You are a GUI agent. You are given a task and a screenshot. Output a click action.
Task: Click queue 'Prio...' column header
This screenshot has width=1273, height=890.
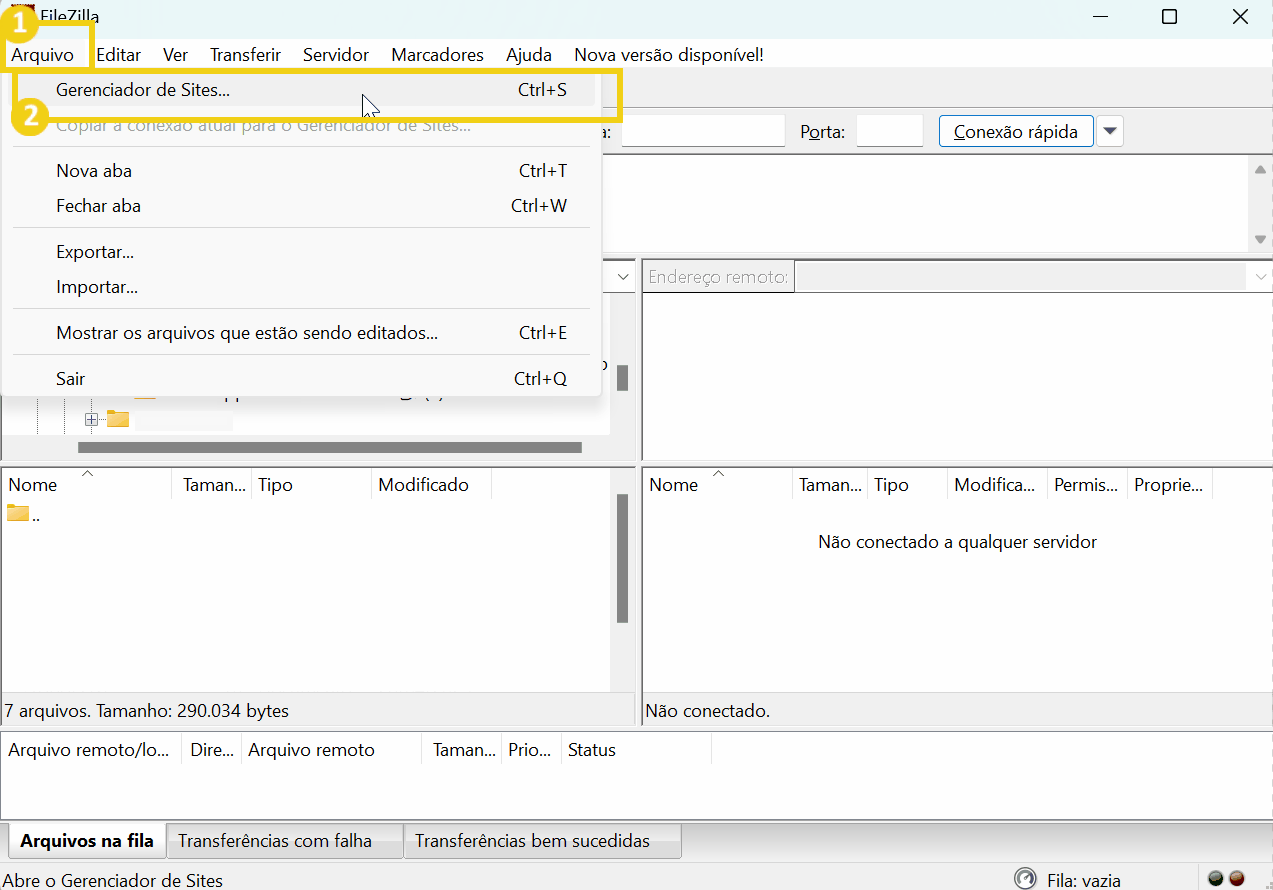pos(531,750)
